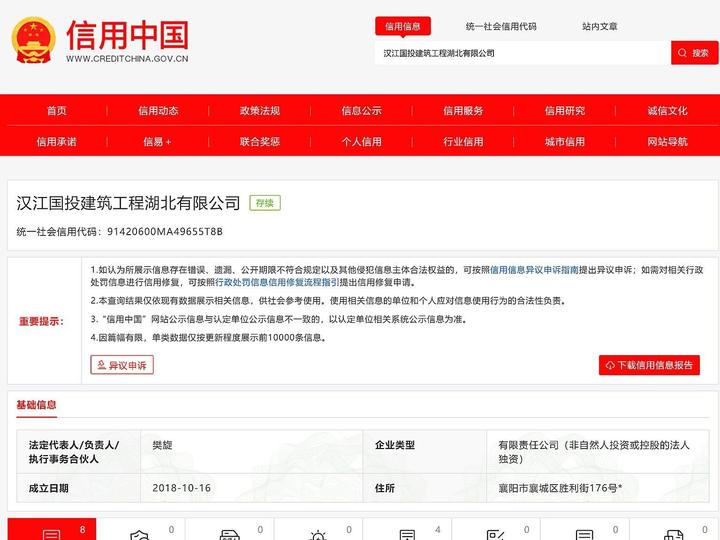The height and width of the screenshot is (540, 720).
Task: Open 信易+ in the navigation bar
Action: point(158,142)
